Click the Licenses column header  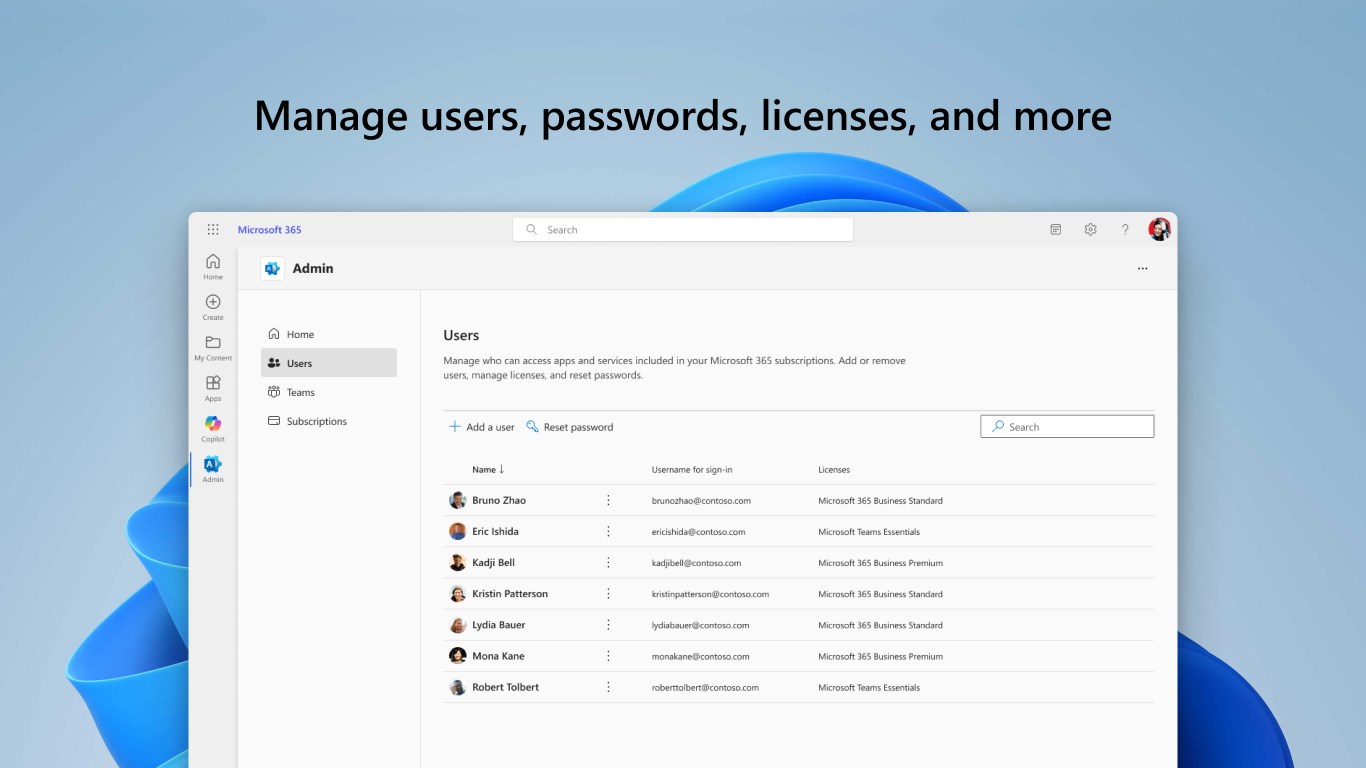(834, 470)
